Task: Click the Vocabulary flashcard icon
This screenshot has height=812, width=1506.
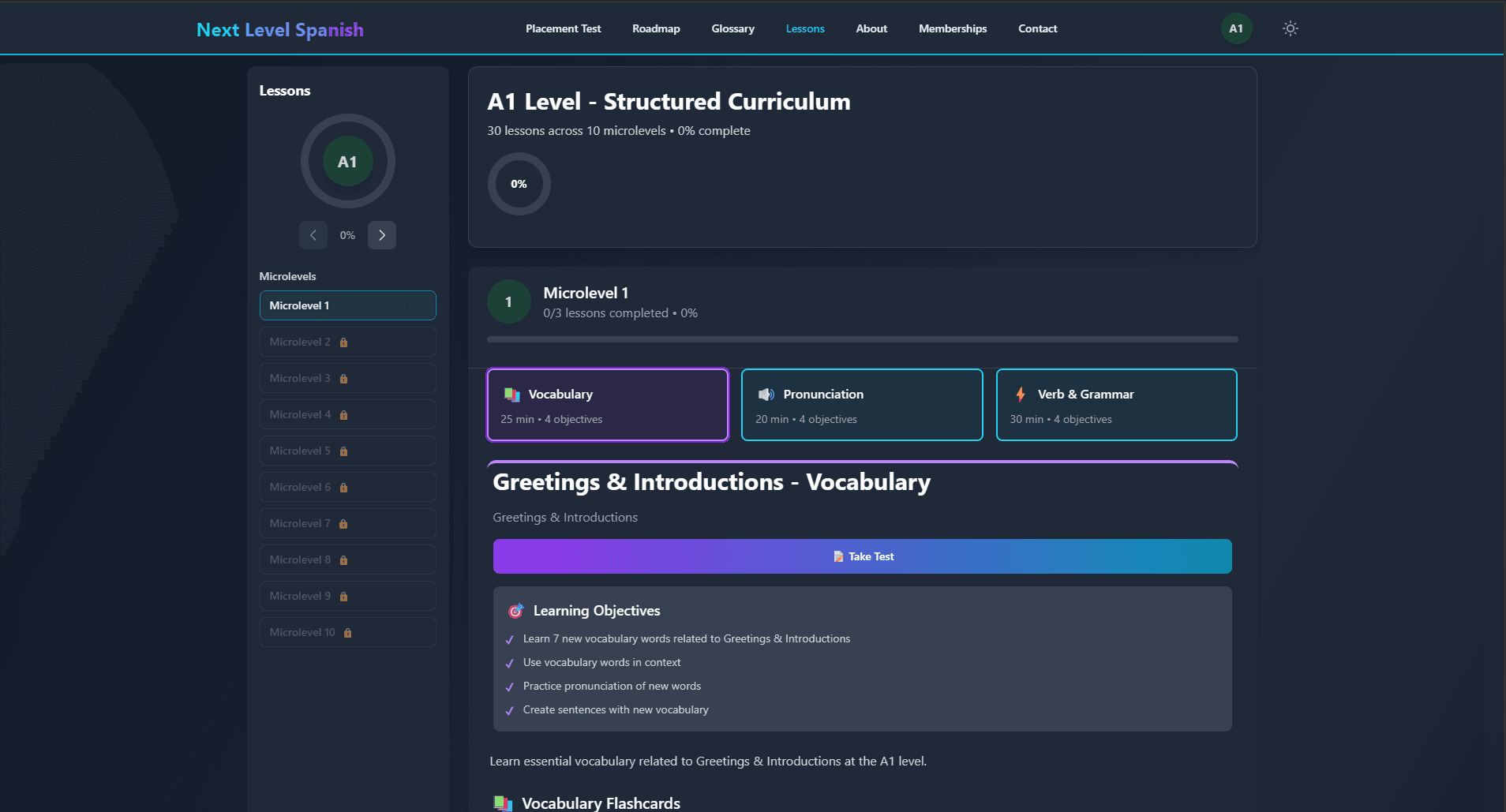Action: [x=511, y=395]
